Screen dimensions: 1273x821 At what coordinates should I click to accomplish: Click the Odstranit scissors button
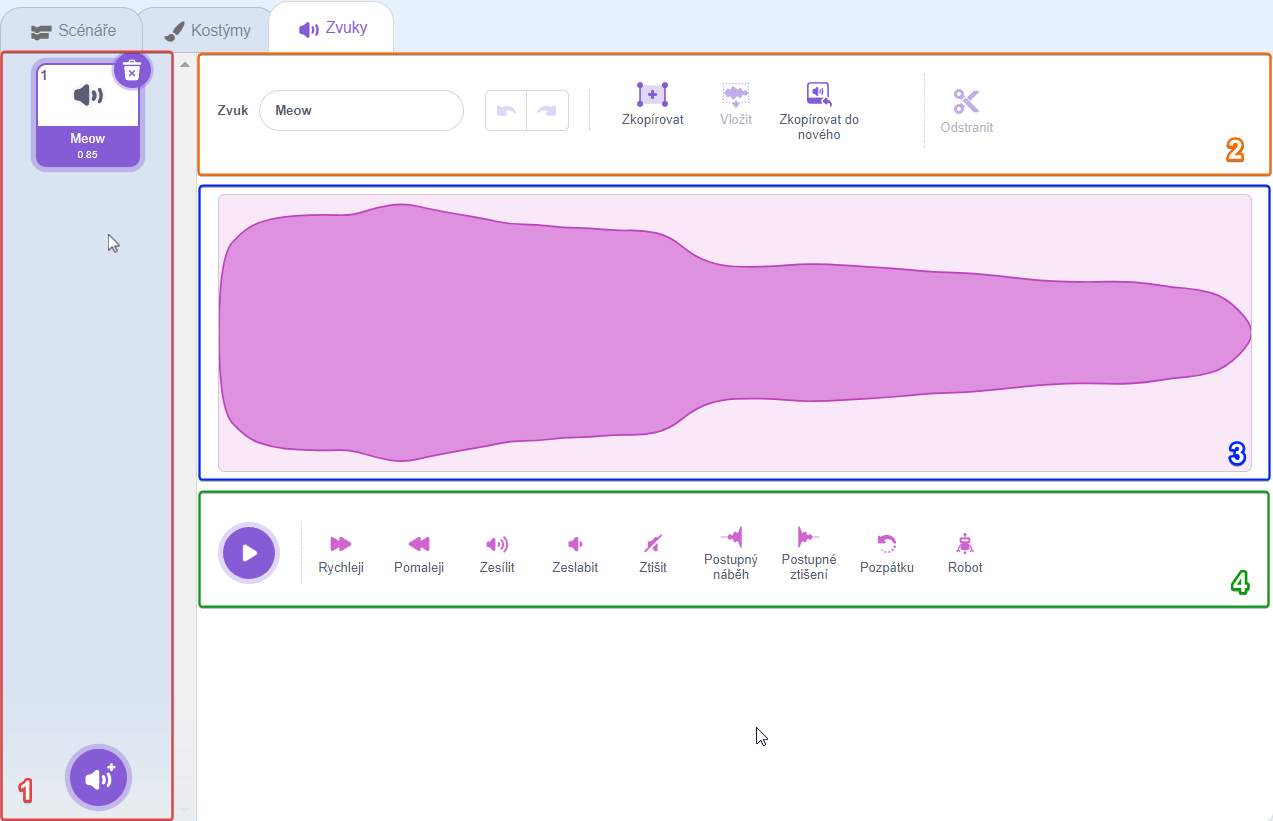[966, 102]
